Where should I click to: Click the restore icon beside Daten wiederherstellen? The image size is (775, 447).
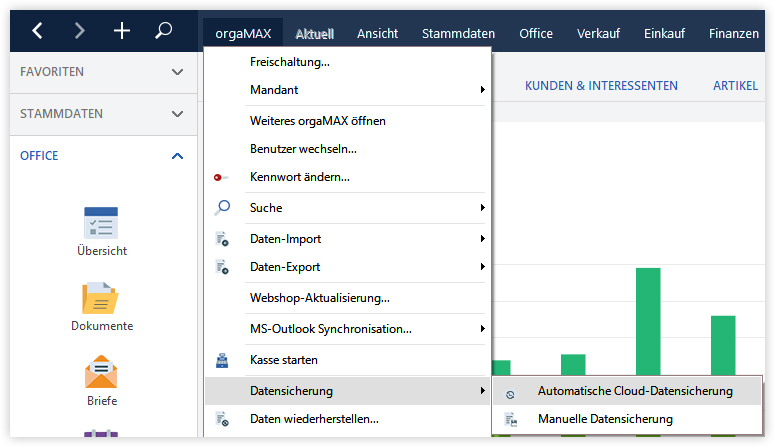click(222, 419)
